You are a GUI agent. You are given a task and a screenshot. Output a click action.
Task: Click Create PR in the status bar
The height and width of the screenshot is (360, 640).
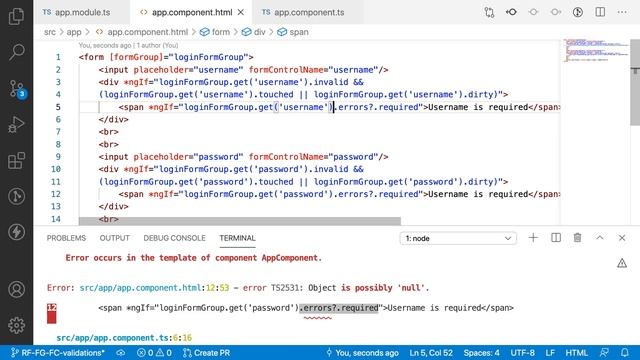[207, 353]
